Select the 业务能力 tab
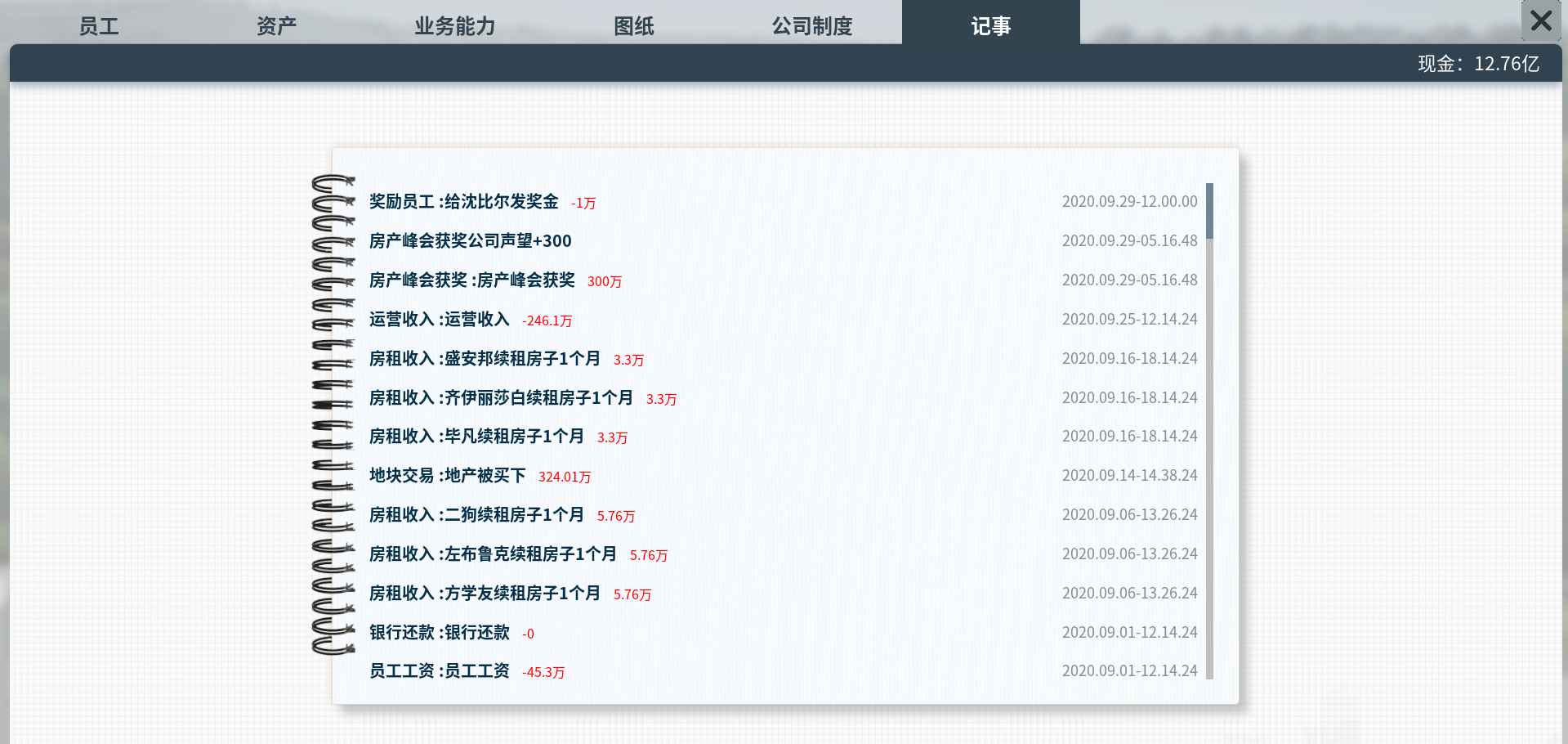1568x744 pixels. pos(455,26)
